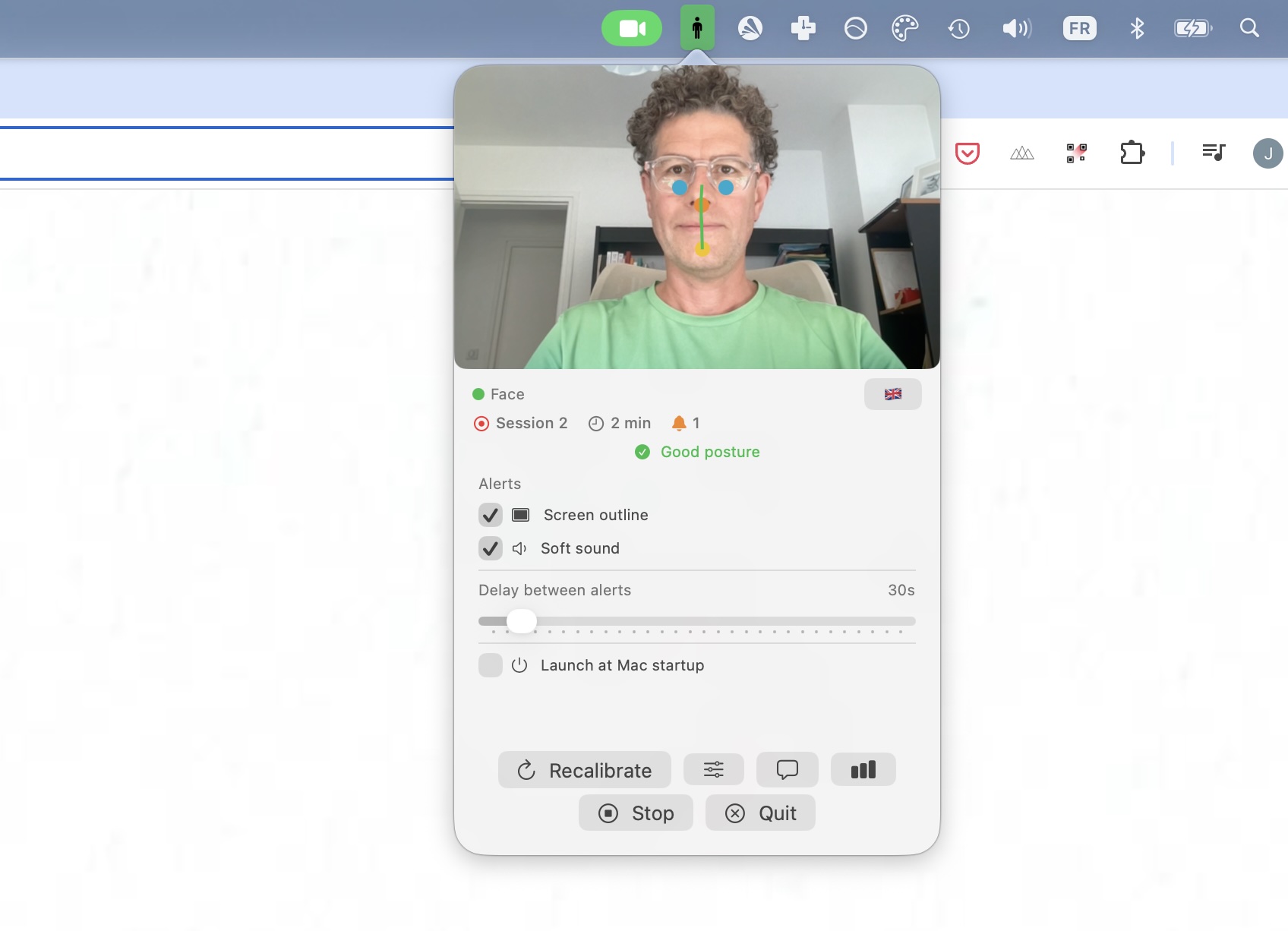Open the J profile avatar
Screen dimensions: 1288x931
pyautogui.click(x=1267, y=153)
